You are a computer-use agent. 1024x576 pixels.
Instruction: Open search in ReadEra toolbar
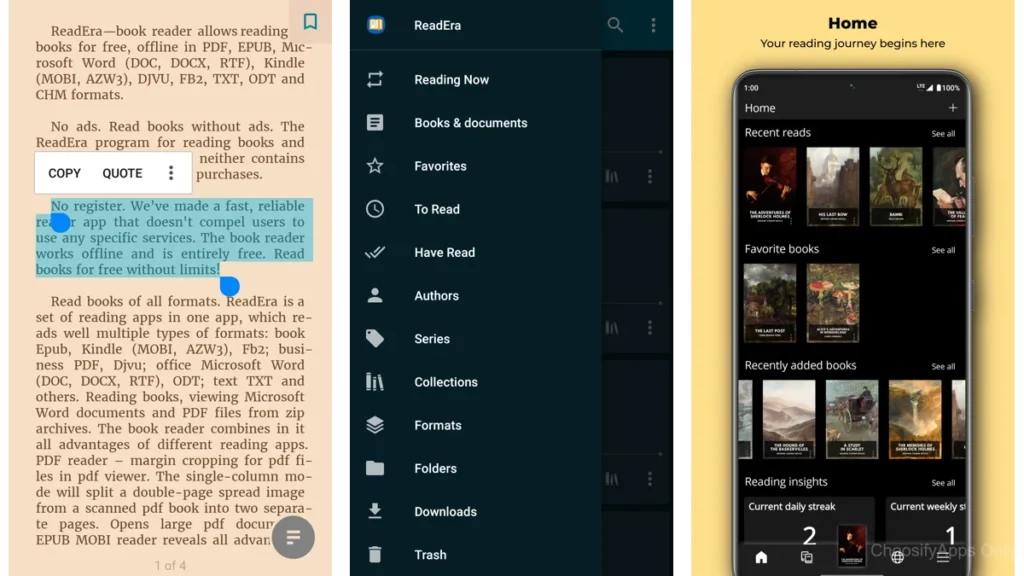pos(615,25)
